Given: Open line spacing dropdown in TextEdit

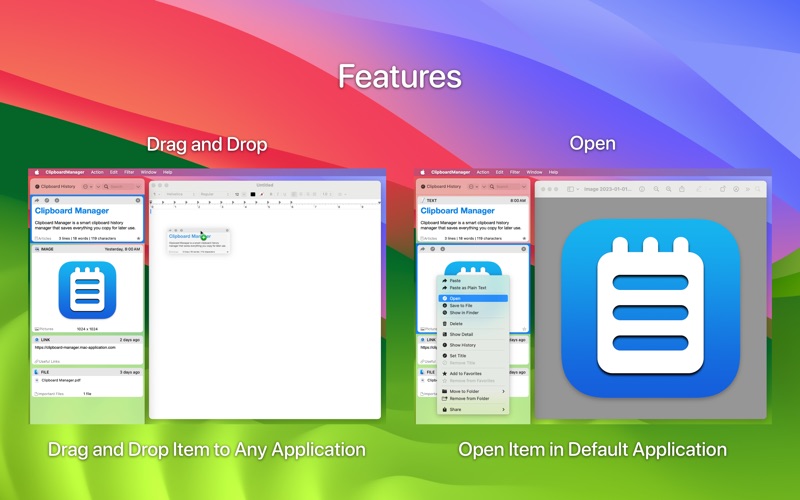Looking at the screenshot, I should point(327,194).
